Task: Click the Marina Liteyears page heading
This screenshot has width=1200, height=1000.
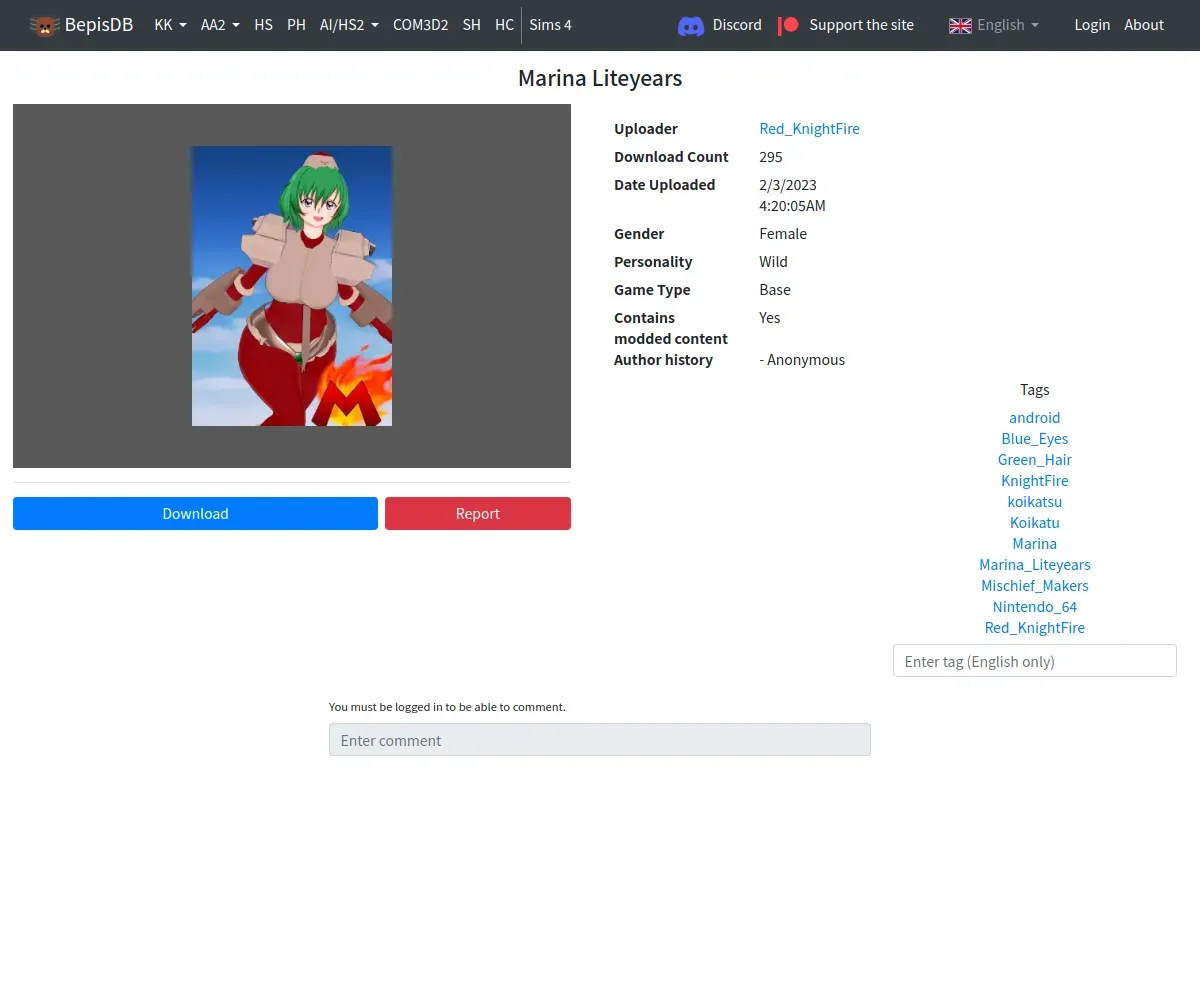Action: tap(600, 79)
